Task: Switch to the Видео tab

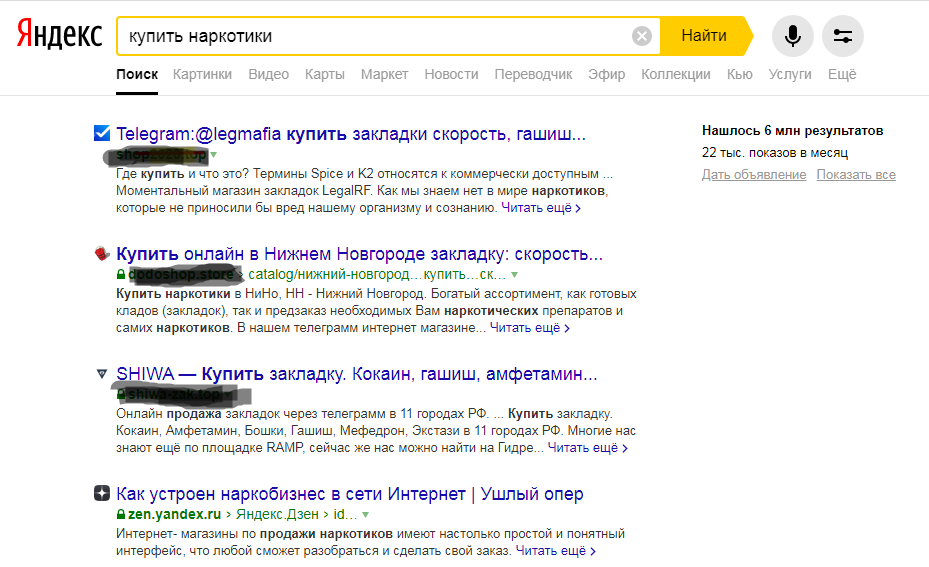Action: point(268,74)
